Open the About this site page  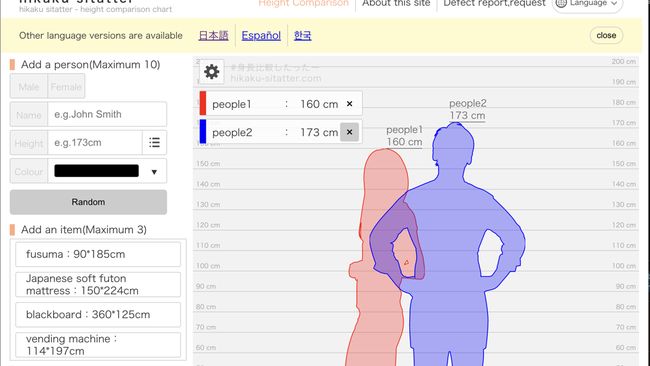tap(396, 3)
